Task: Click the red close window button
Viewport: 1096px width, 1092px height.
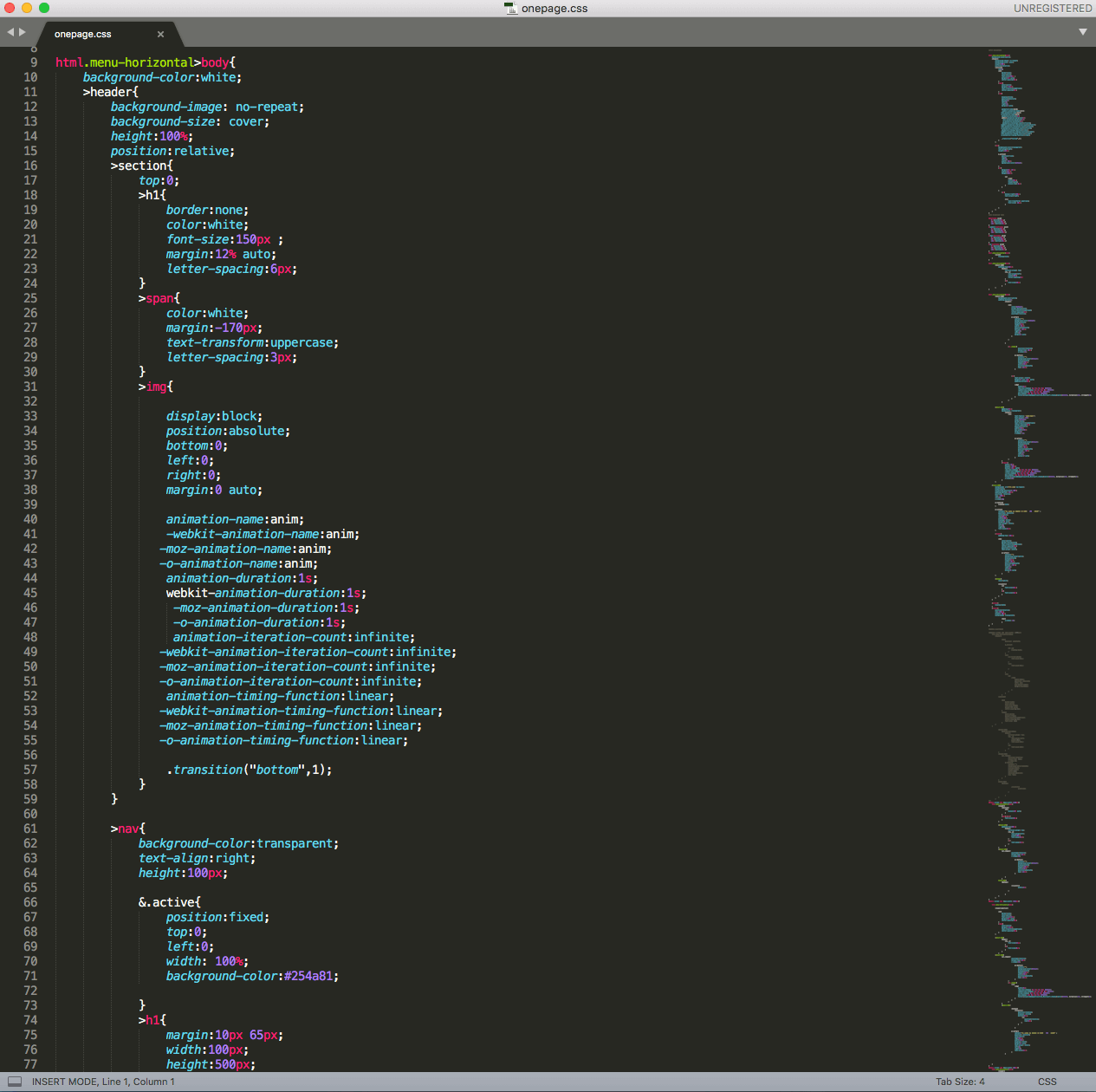Action: pyautogui.click(x=10, y=8)
